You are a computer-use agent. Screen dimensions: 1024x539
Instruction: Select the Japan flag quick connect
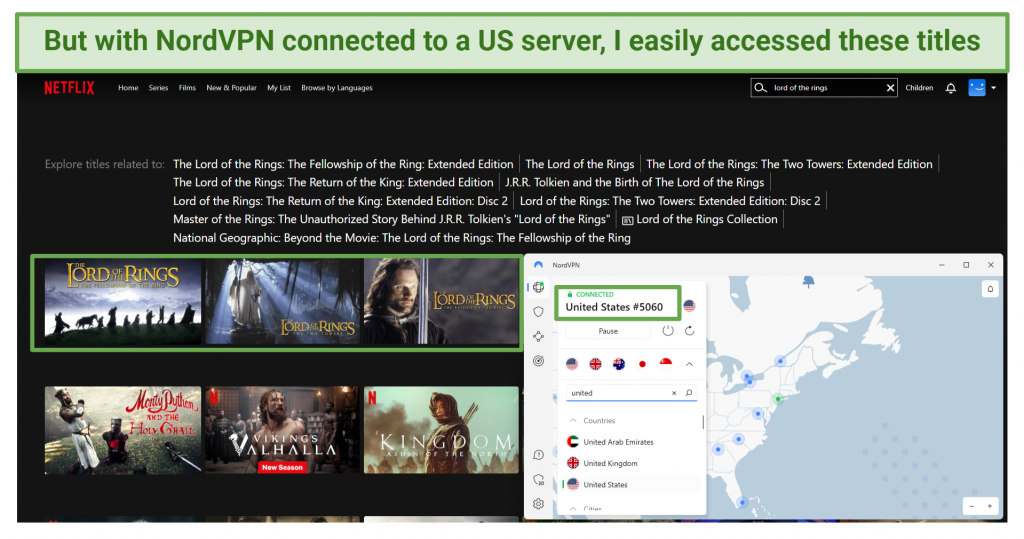(x=643, y=364)
